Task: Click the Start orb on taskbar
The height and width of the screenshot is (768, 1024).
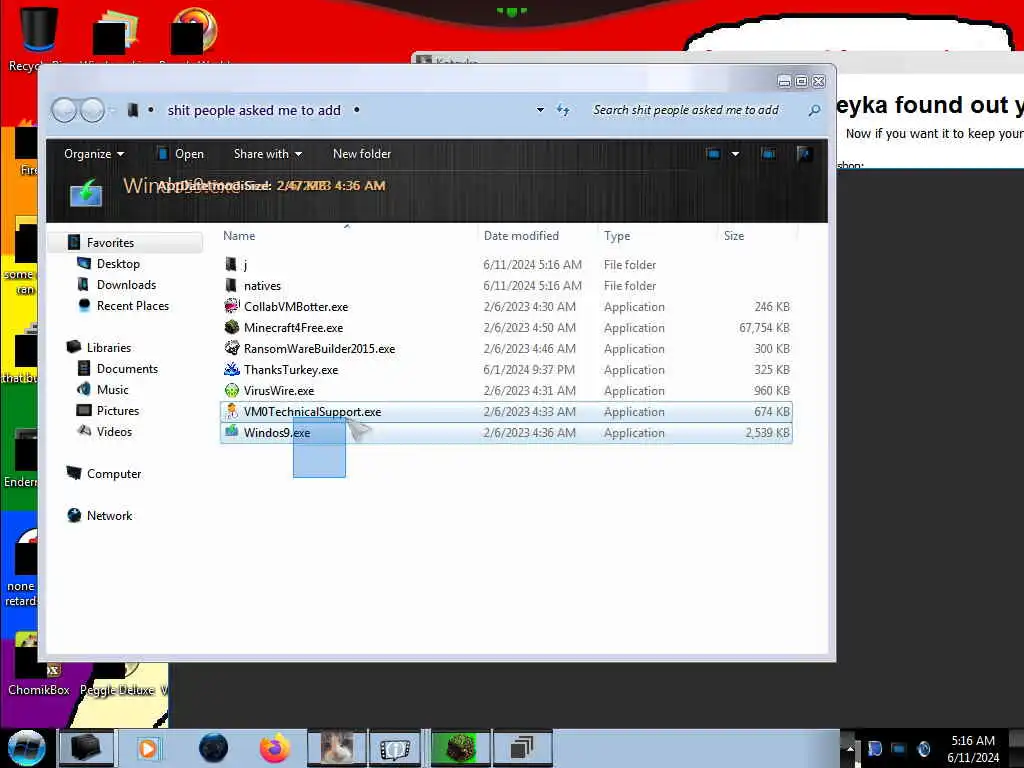Action: coord(26,748)
